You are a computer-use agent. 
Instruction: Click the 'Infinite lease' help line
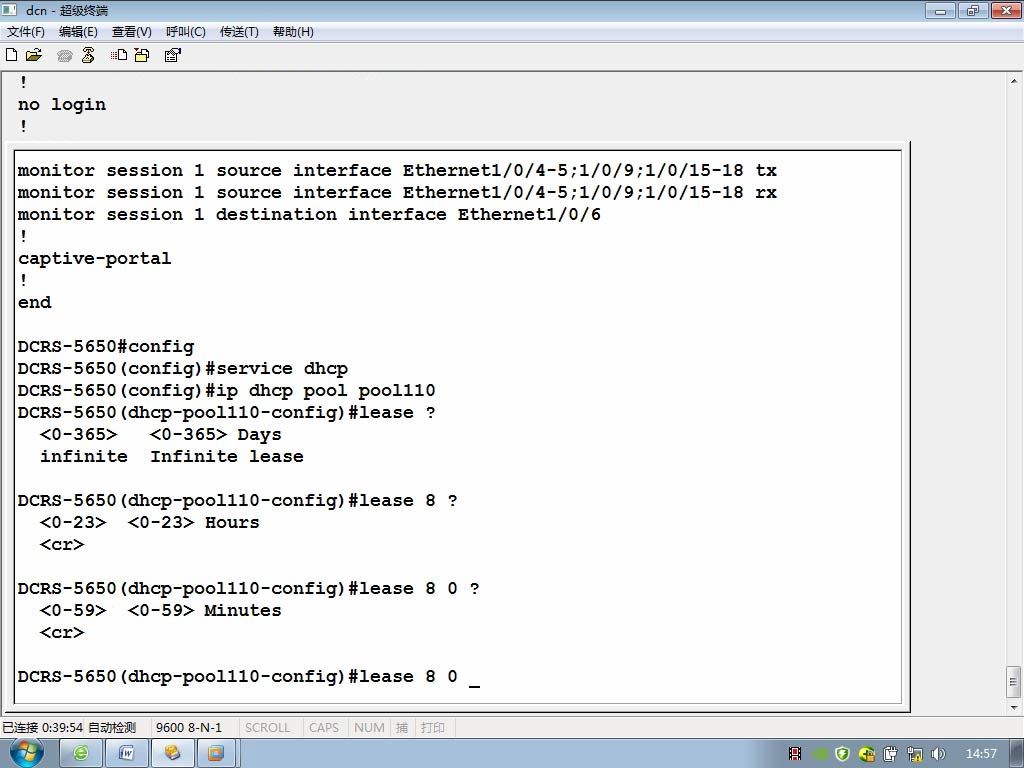coord(172,456)
